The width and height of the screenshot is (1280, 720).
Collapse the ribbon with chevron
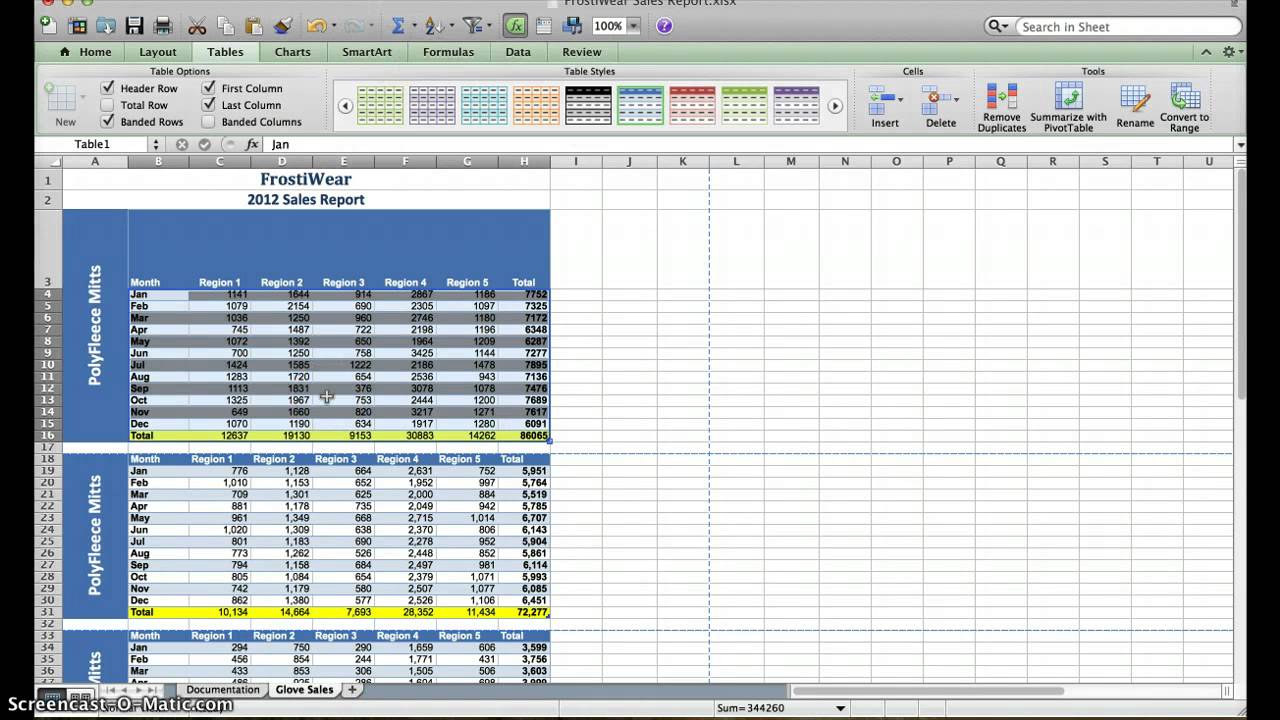point(1206,52)
